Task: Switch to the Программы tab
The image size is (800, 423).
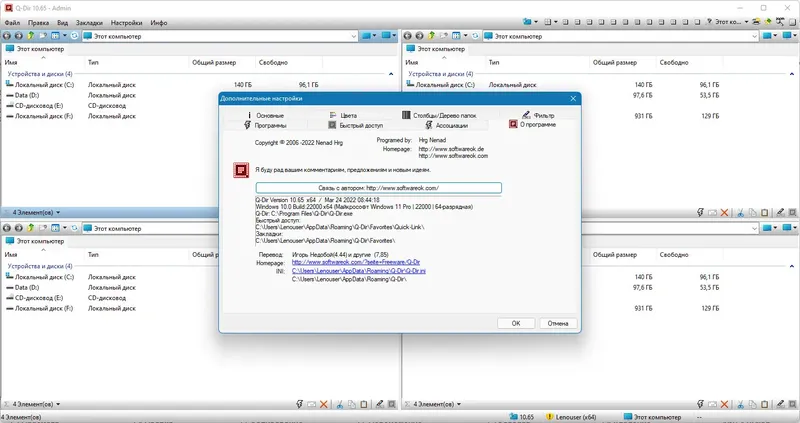Action: [265, 125]
